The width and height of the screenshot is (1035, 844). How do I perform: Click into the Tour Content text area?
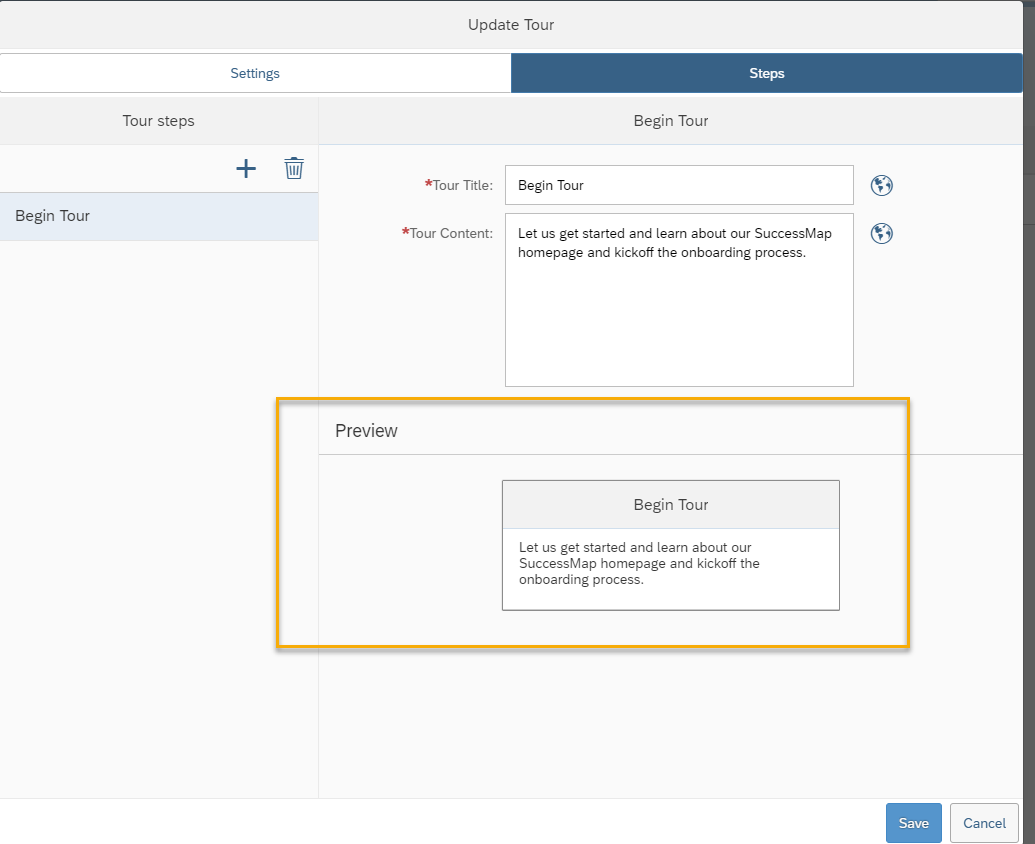pyautogui.click(x=679, y=300)
